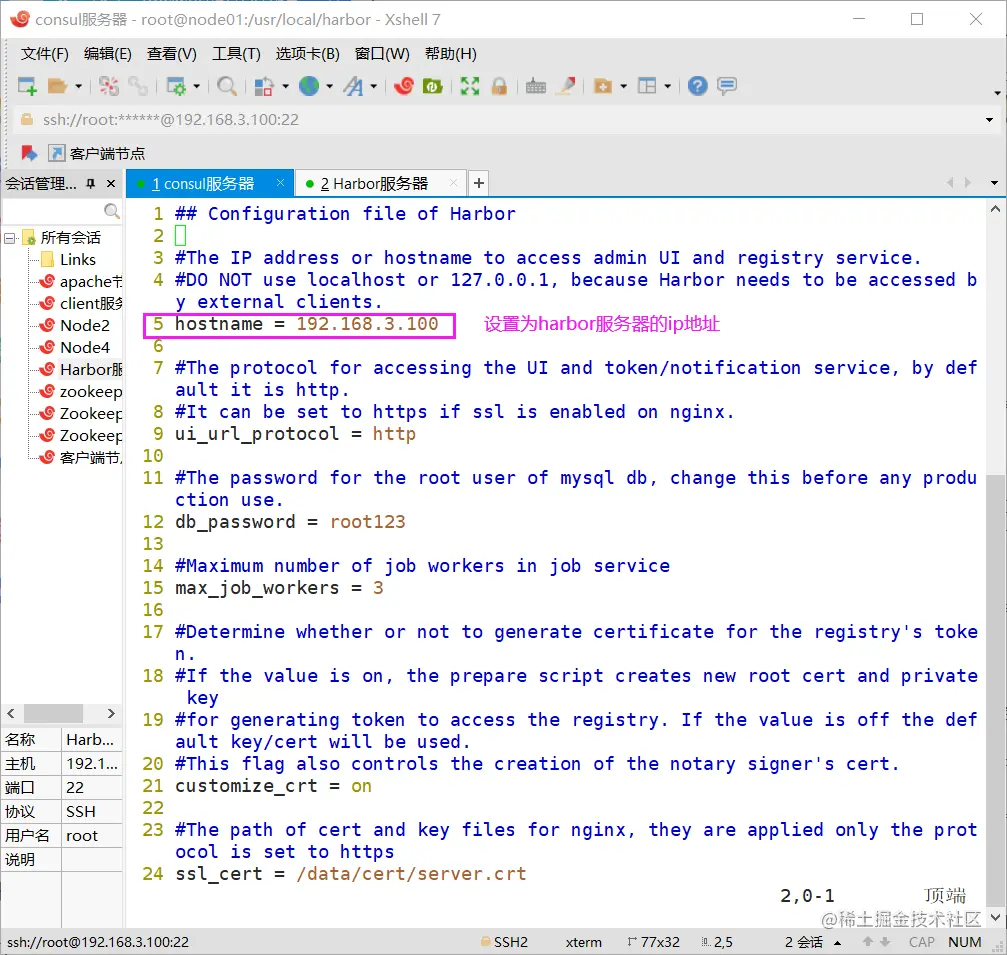Close the Harbor服务器 tab
1007x955 pixels.
[x=453, y=183]
